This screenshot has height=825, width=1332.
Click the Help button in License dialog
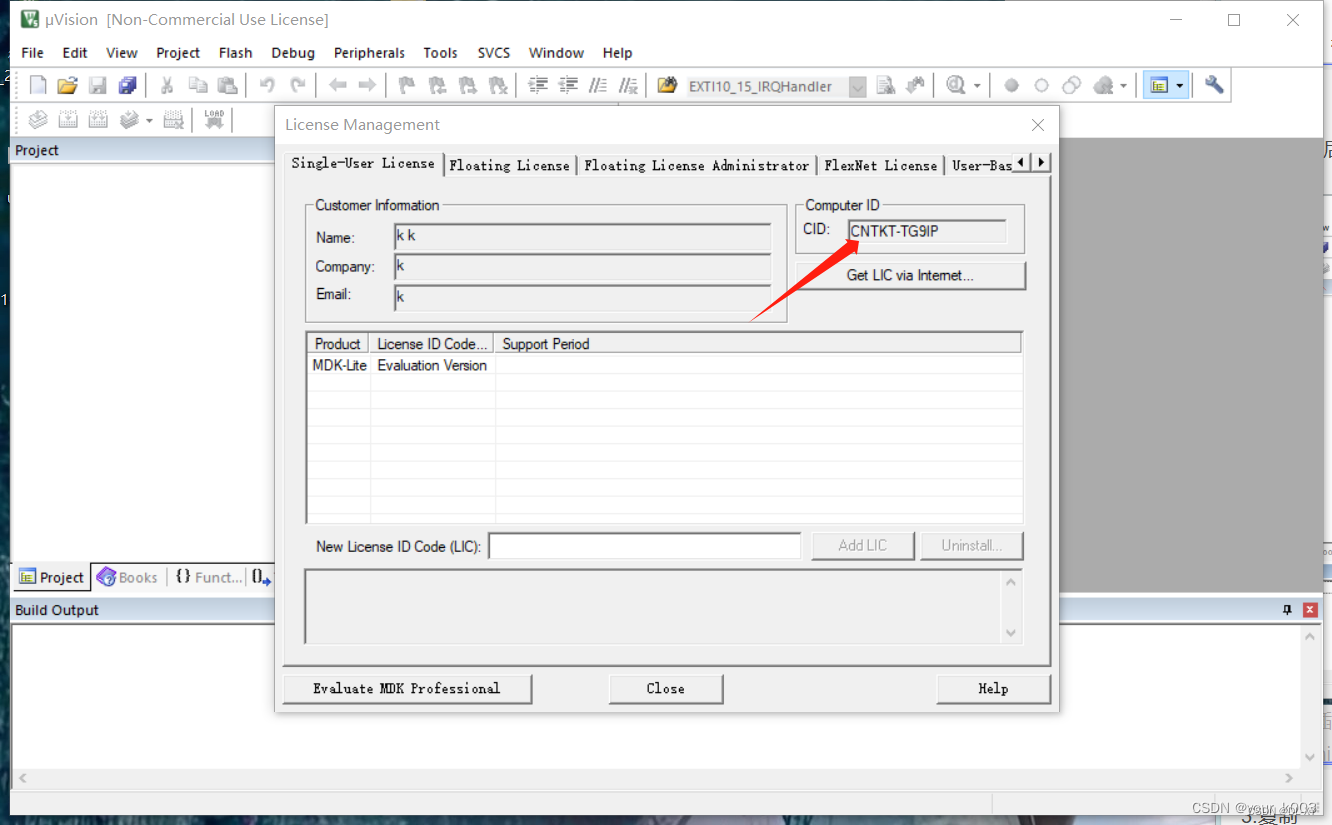pos(993,688)
